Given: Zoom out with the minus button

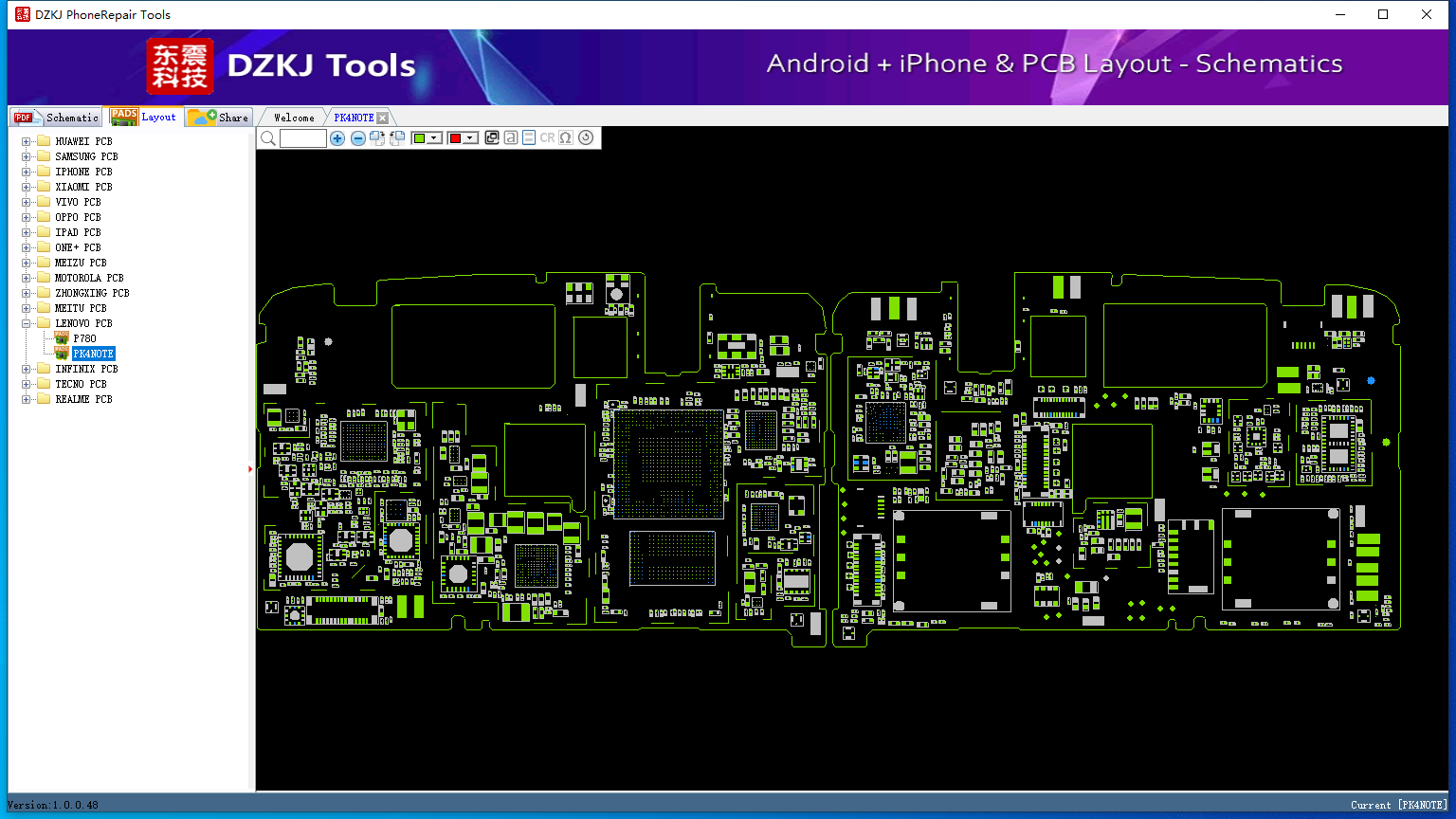Looking at the screenshot, I should pos(358,138).
